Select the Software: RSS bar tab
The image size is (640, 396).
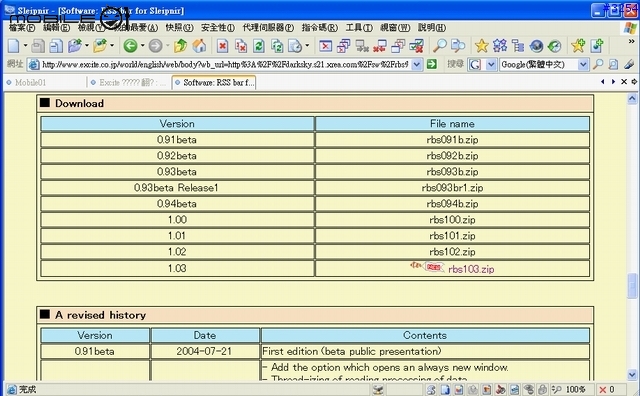click(214, 82)
